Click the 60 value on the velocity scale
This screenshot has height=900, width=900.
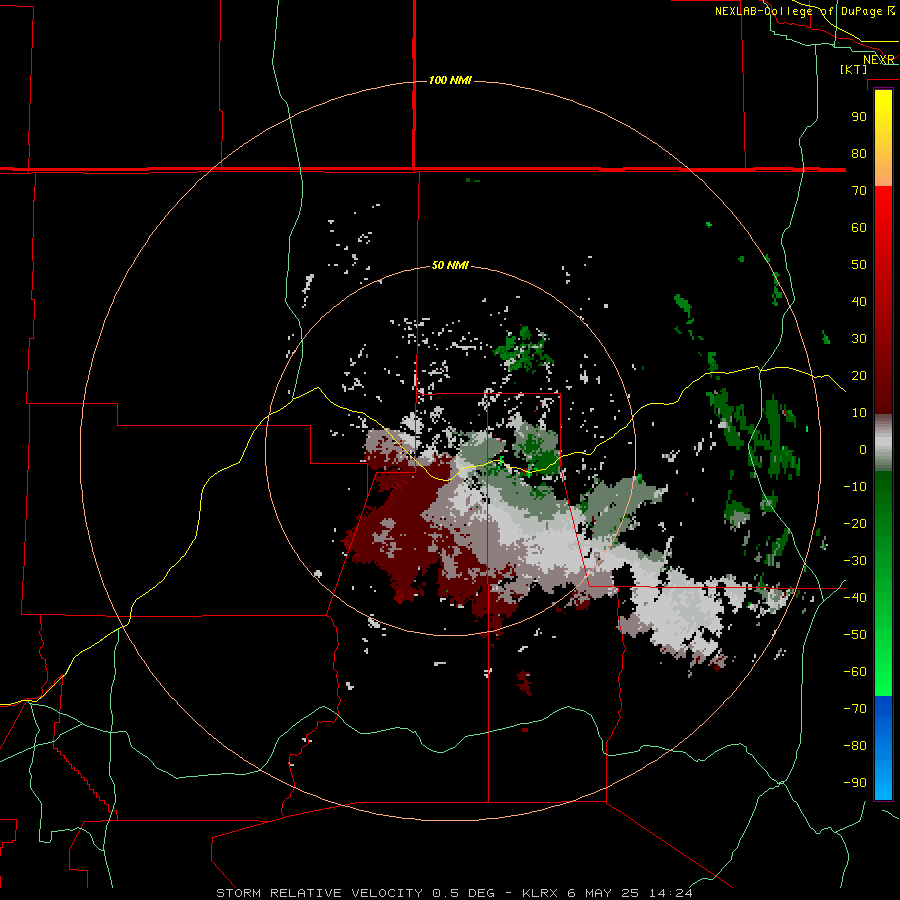859,227
